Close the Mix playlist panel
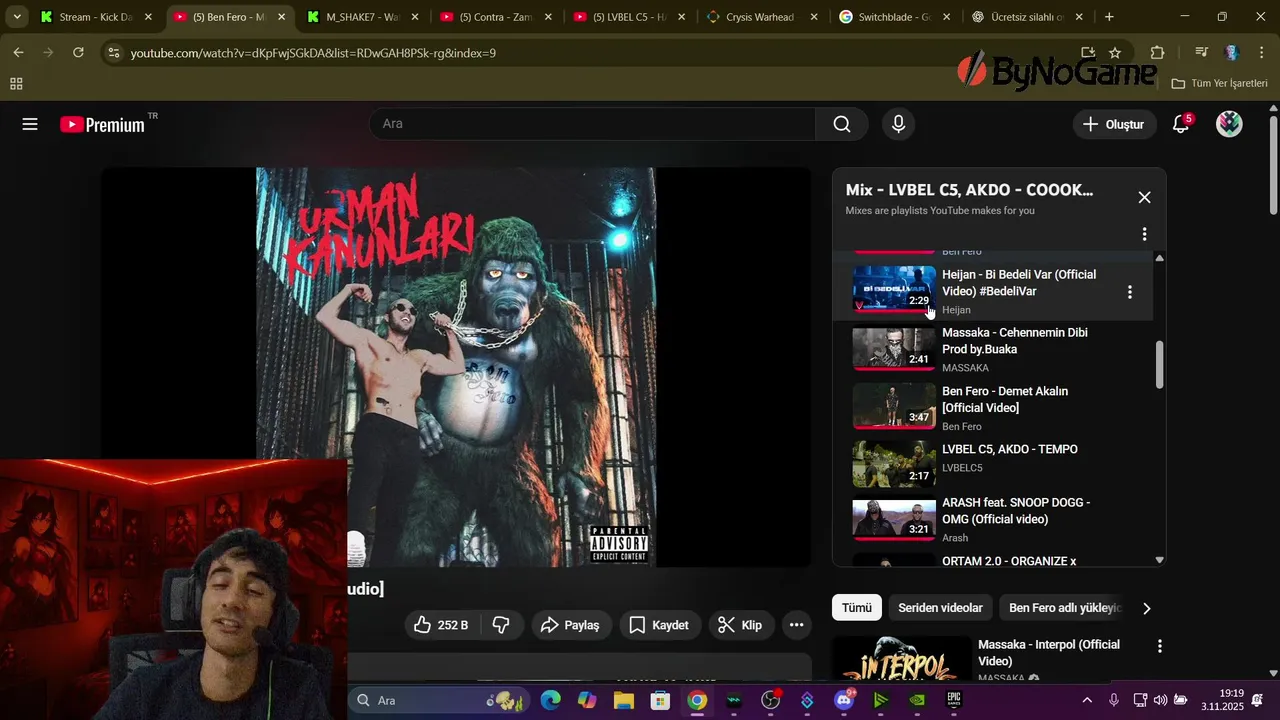Image resolution: width=1280 pixels, height=720 pixels. pos(1144,198)
